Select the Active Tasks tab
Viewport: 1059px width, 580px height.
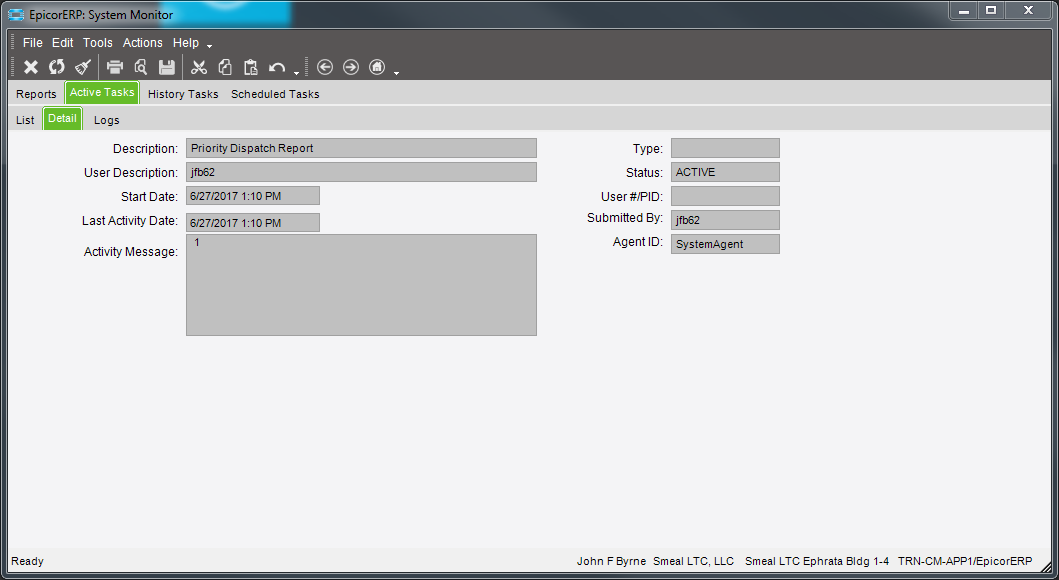click(x=102, y=93)
